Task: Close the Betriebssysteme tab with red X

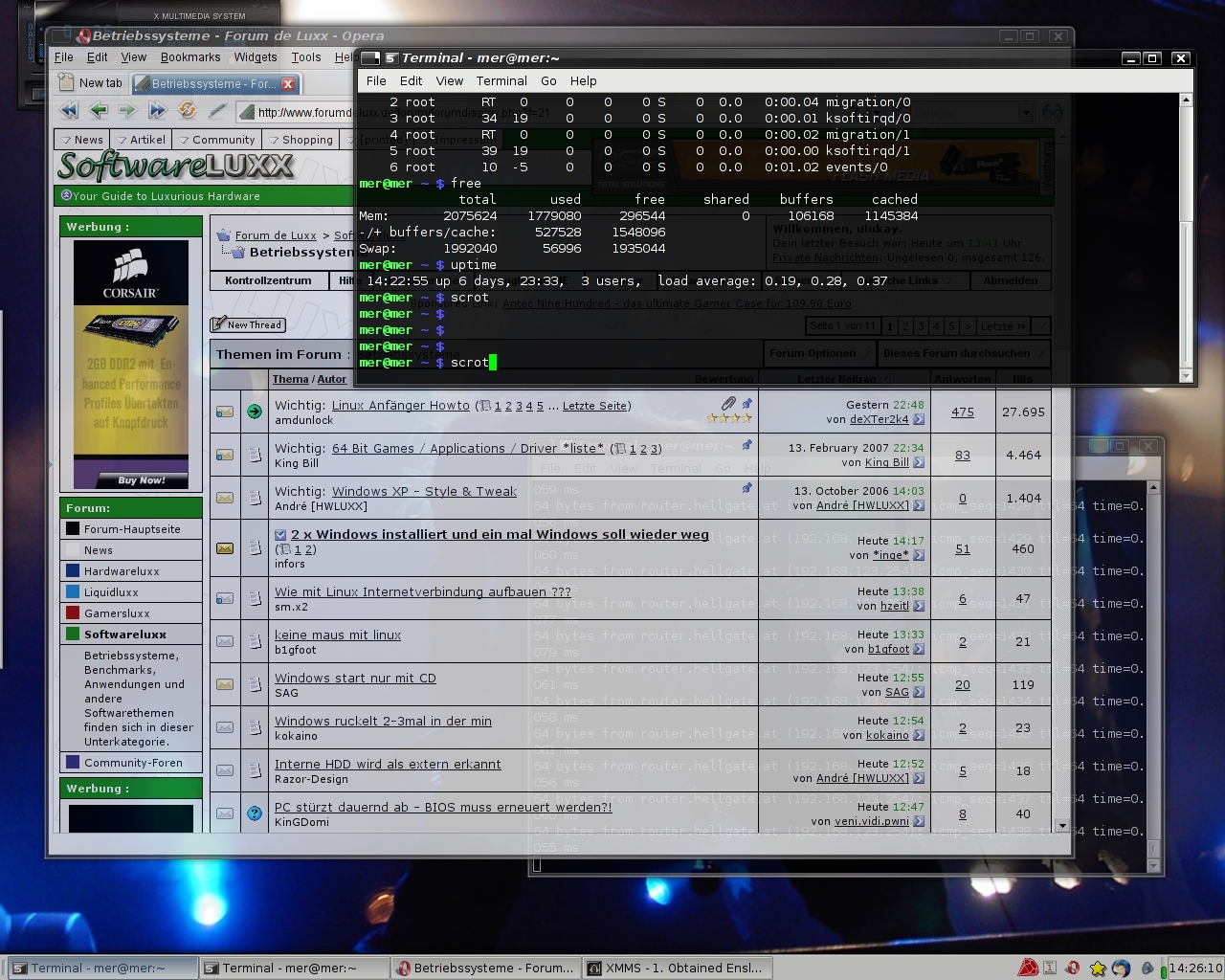Action: pyautogui.click(x=288, y=84)
